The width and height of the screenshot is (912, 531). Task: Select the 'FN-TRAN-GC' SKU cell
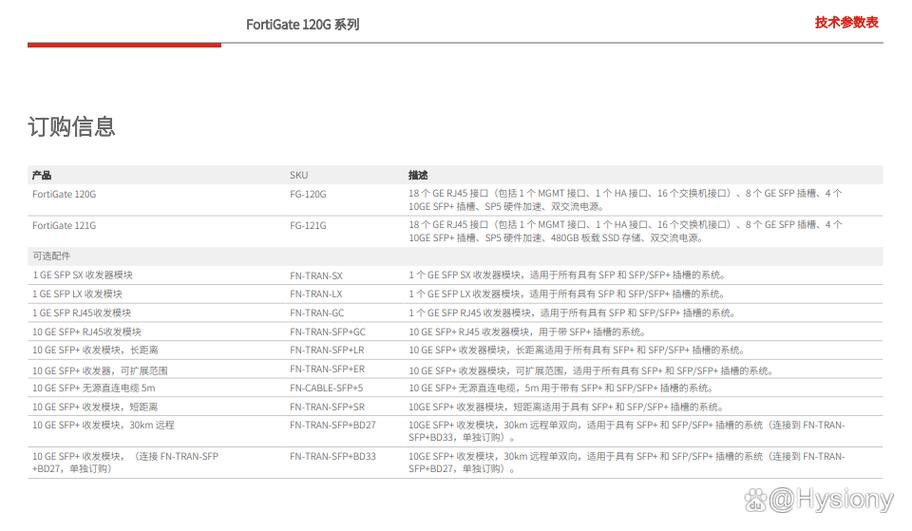(x=317, y=313)
